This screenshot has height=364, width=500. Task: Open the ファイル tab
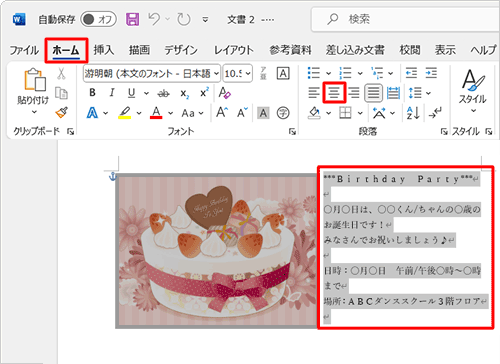24,50
